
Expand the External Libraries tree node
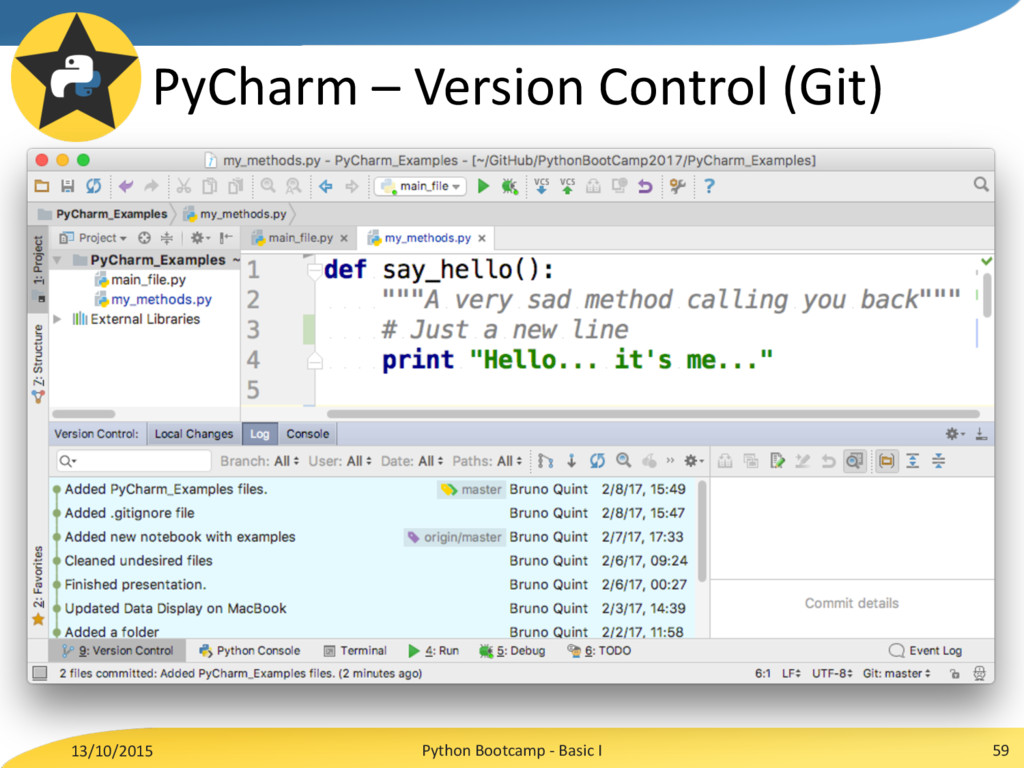(57, 319)
